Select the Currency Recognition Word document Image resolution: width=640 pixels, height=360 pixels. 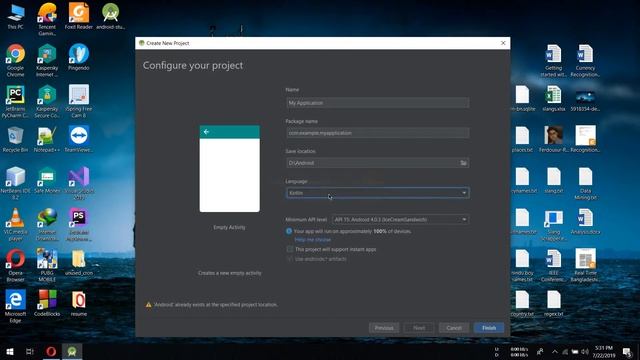pyautogui.click(x=585, y=60)
